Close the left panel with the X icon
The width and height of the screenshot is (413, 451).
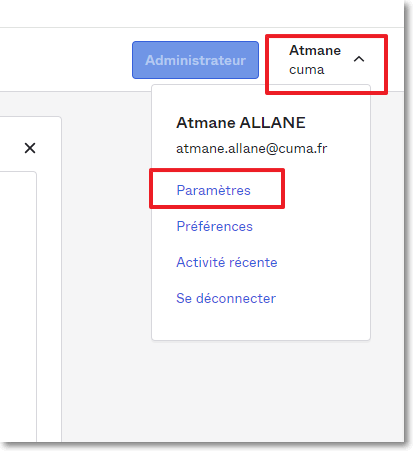pos(30,148)
